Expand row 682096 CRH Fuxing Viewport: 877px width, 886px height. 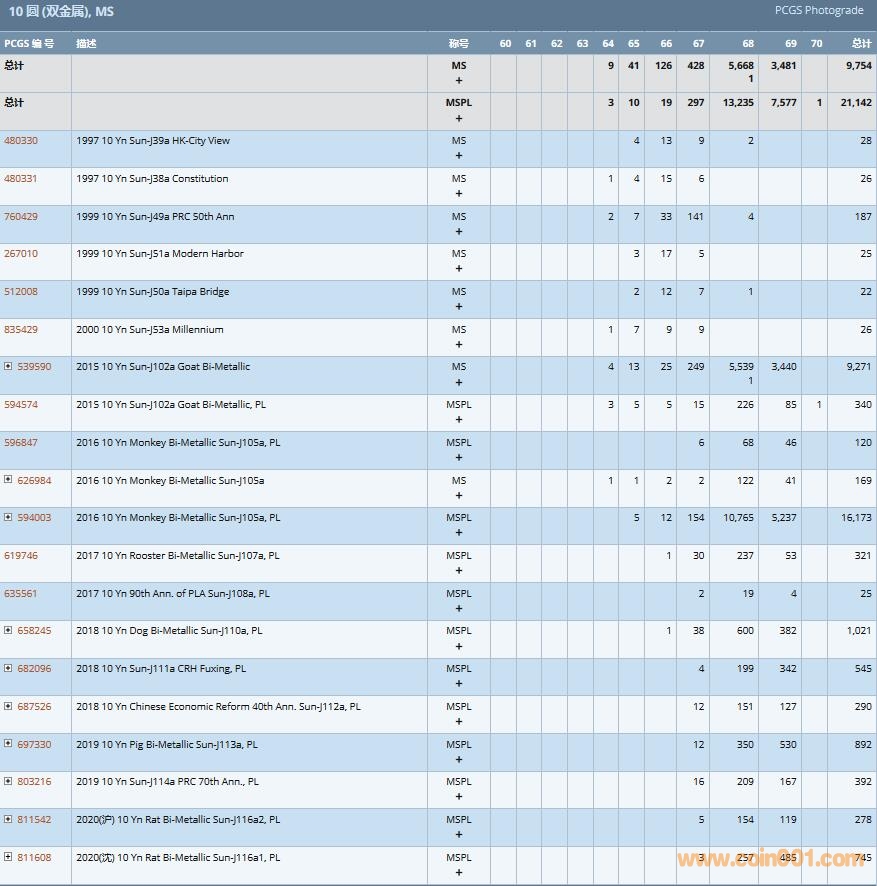pos(8,668)
